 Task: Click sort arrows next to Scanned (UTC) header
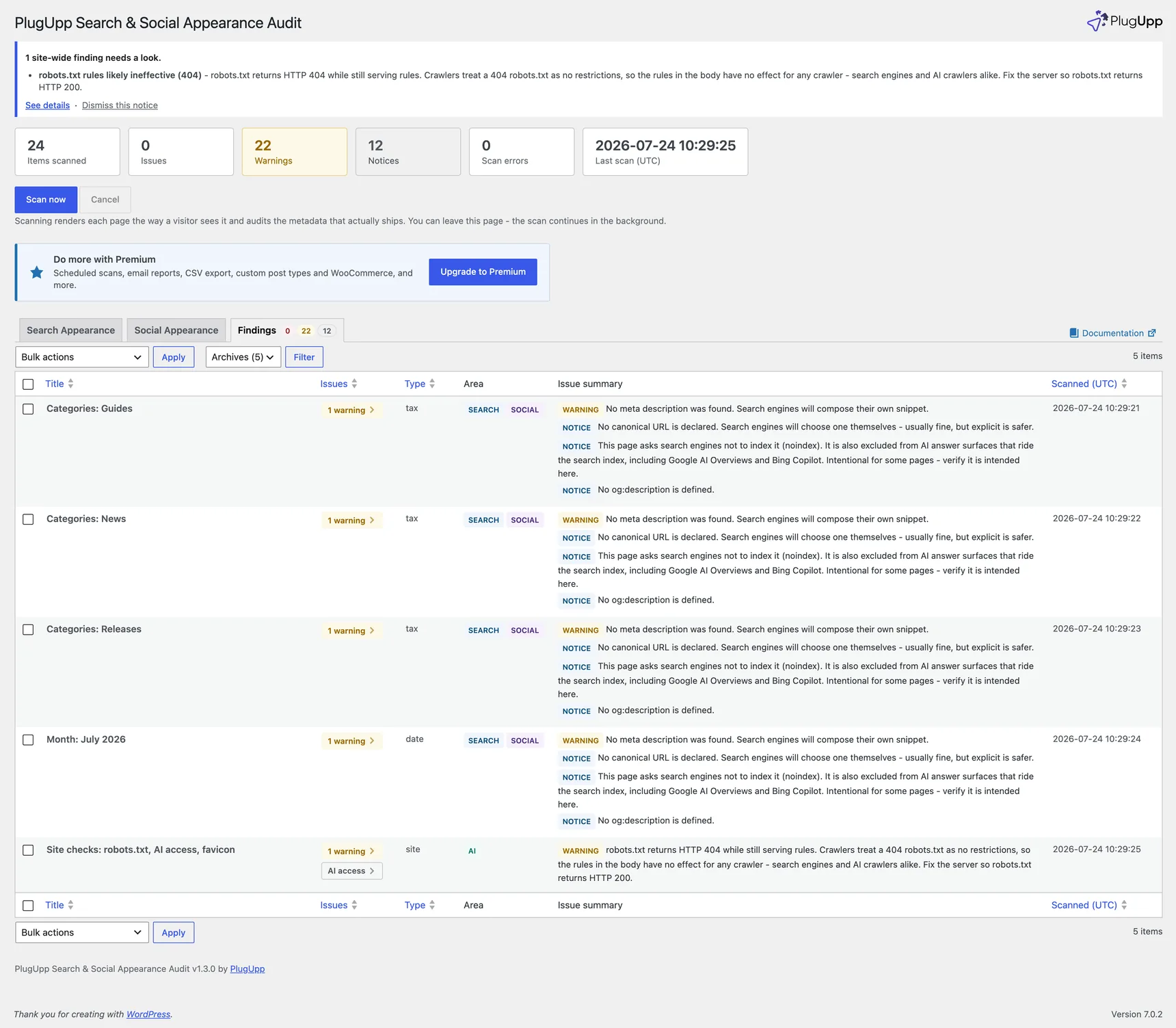pos(1124,384)
